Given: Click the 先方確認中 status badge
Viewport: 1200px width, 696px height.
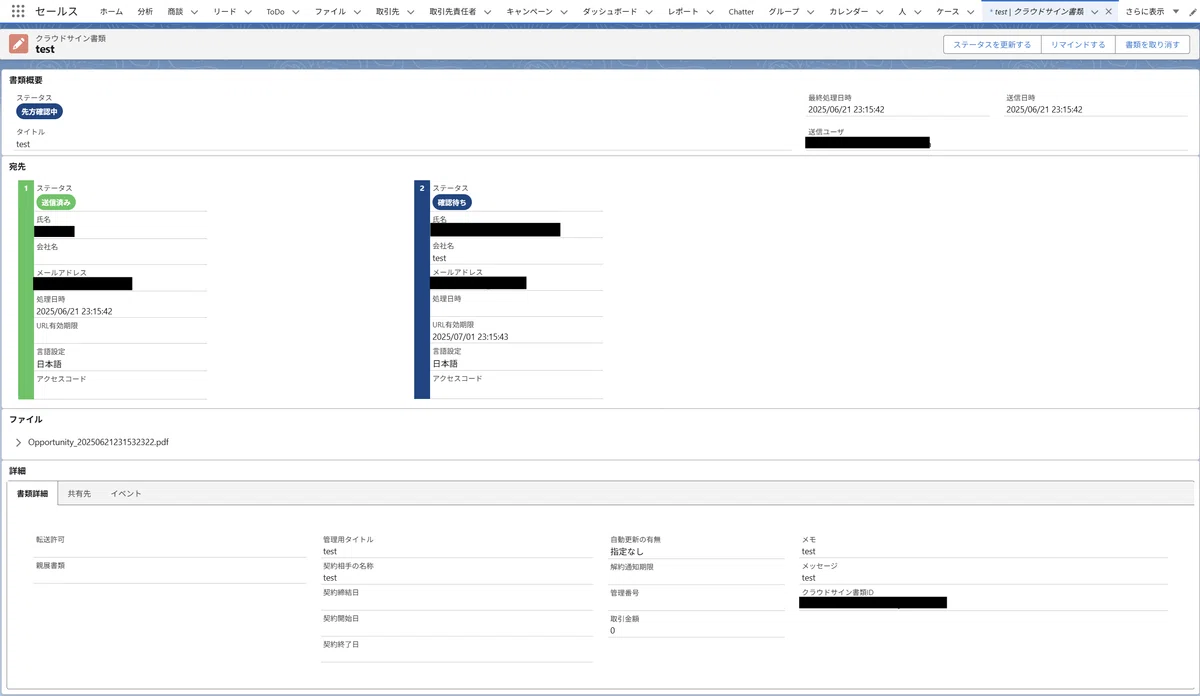Looking at the screenshot, I should click(x=40, y=111).
